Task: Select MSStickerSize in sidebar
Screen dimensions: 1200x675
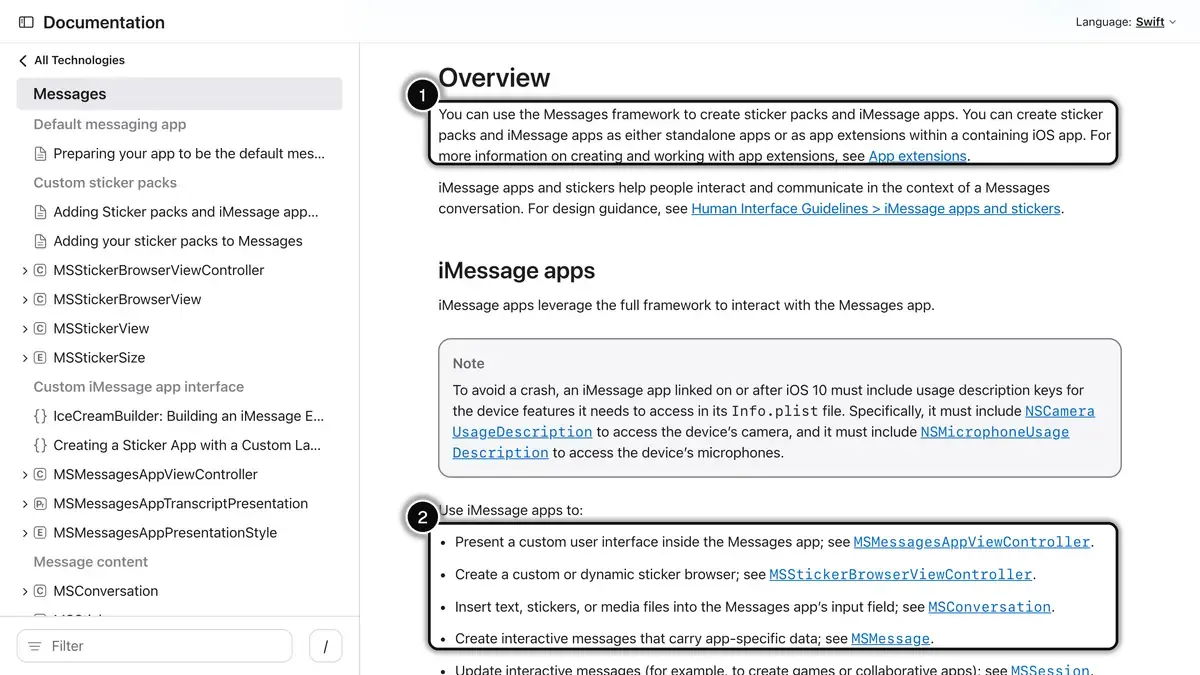Action: point(99,358)
